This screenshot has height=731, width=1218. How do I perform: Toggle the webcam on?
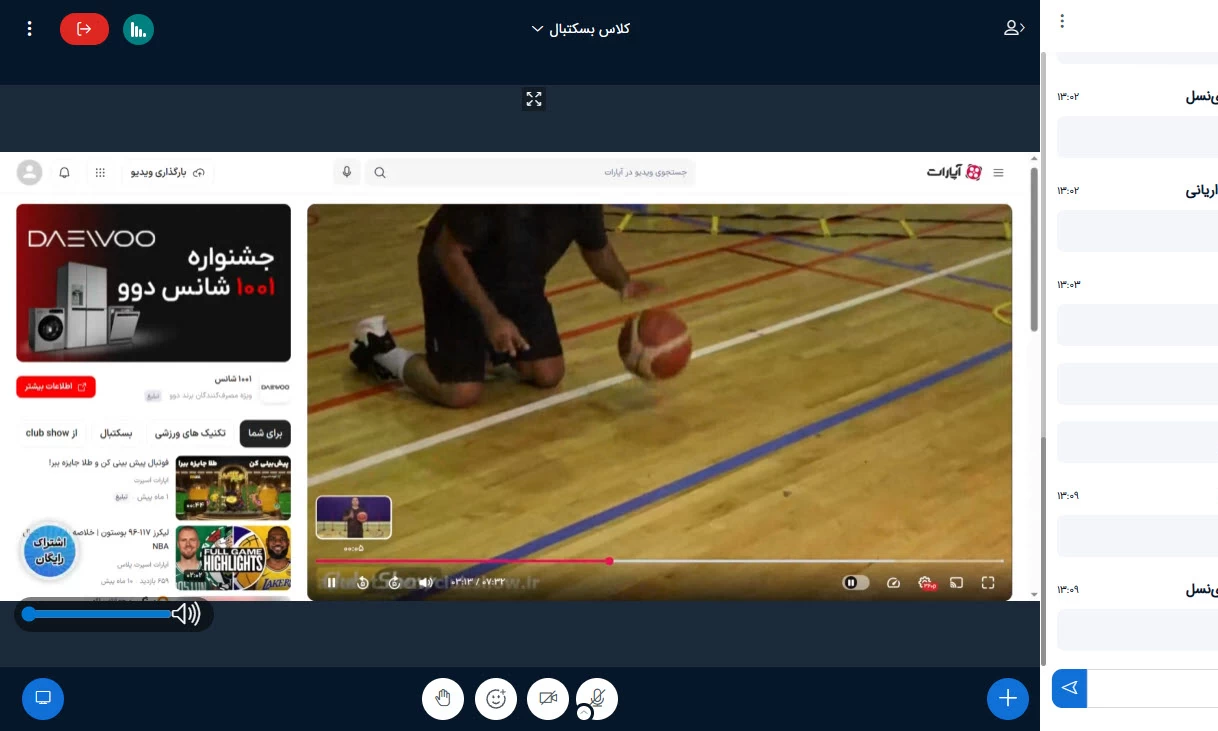pos(548,698)
